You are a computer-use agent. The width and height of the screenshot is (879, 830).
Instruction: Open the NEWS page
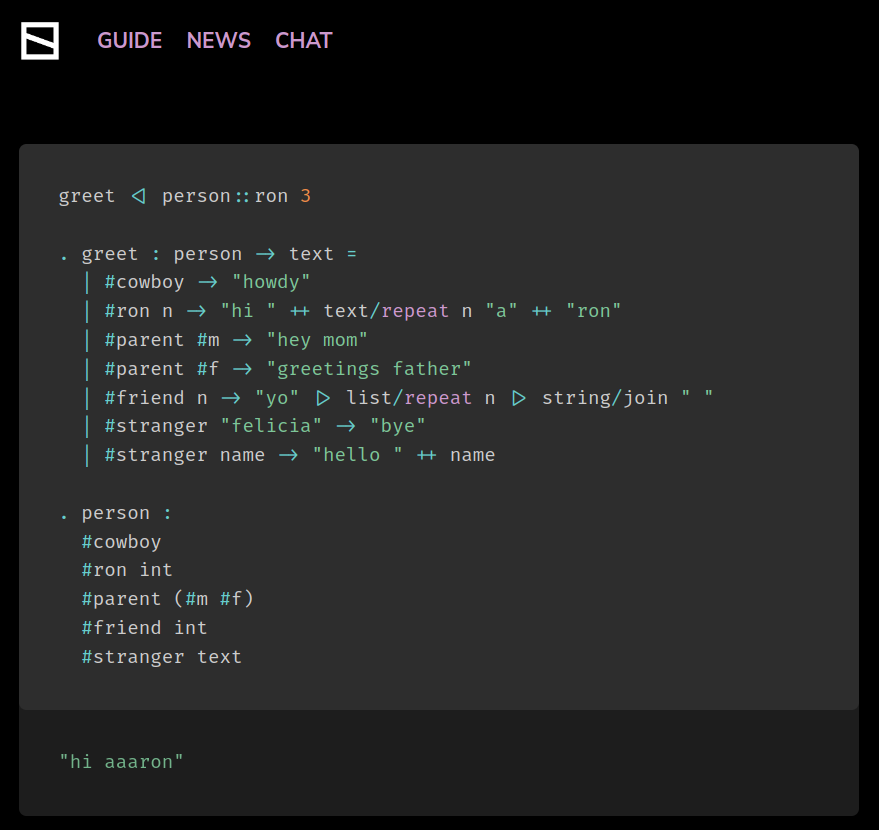point(218,40)
